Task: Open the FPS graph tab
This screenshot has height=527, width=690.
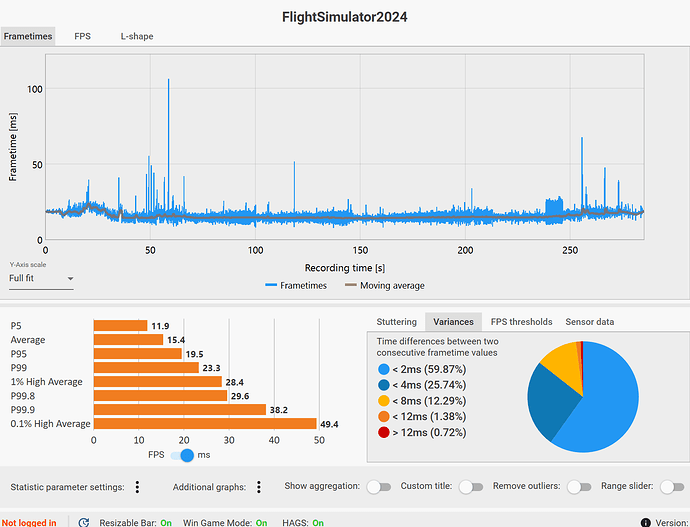Action: [82, 36]
